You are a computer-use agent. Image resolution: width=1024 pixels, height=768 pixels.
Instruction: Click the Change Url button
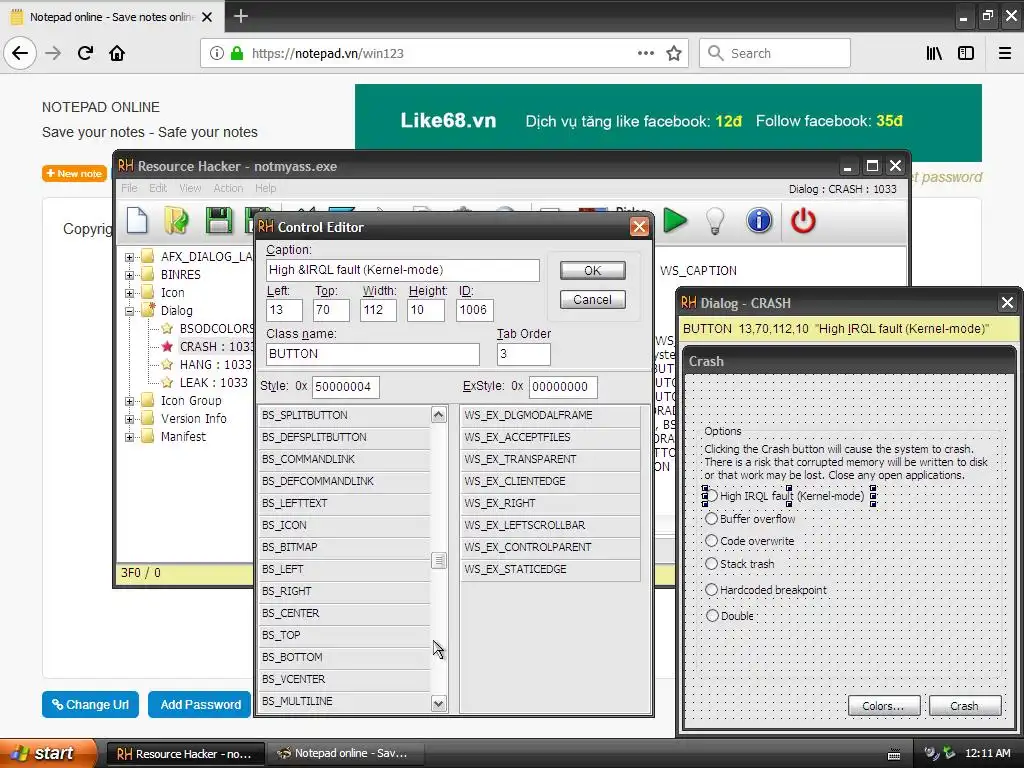[x=90, y=705]
